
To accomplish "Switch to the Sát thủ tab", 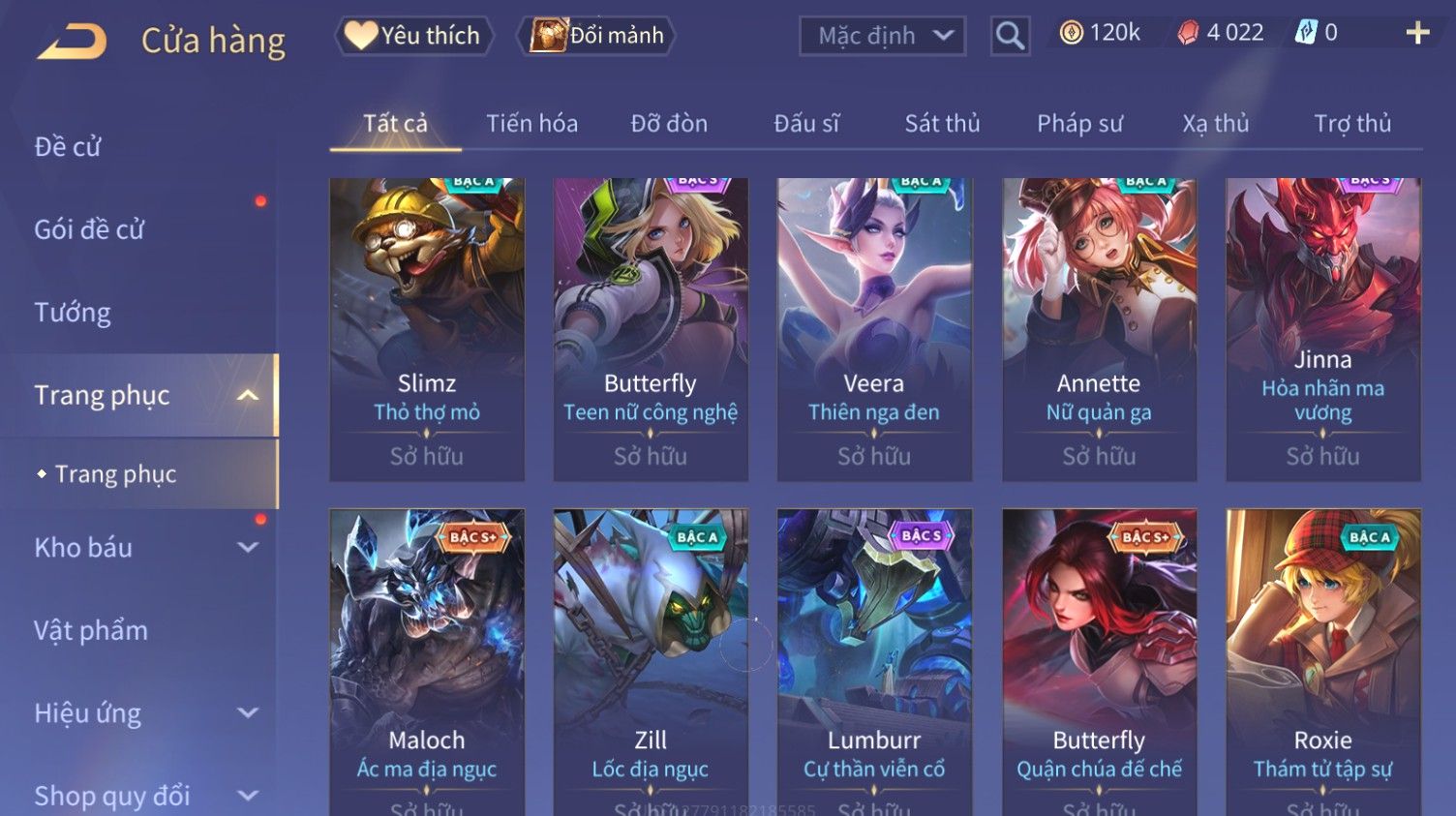I will [x=942, y=124].
